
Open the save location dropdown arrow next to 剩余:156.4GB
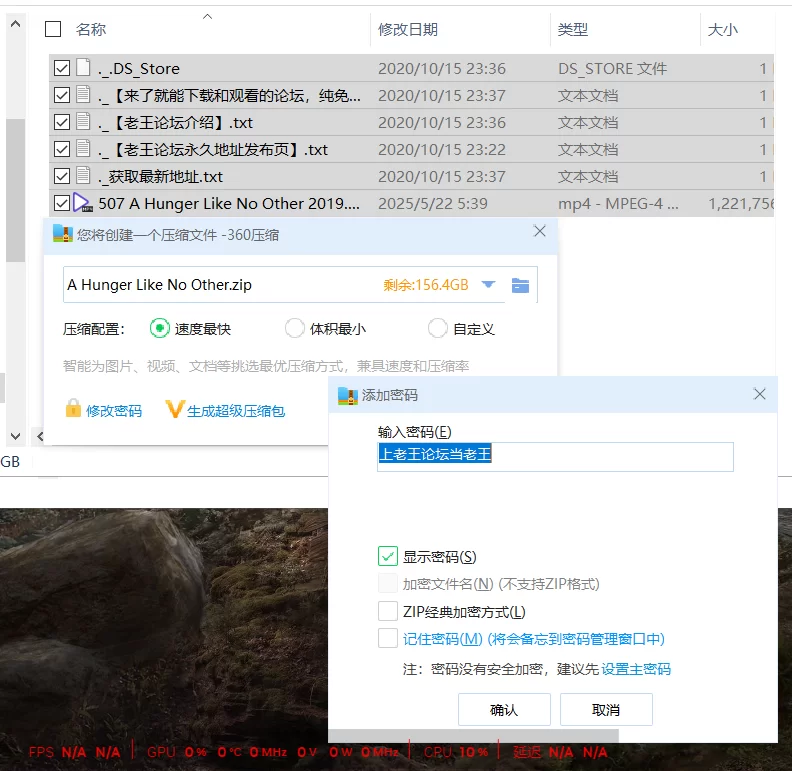tap(488, 284)
